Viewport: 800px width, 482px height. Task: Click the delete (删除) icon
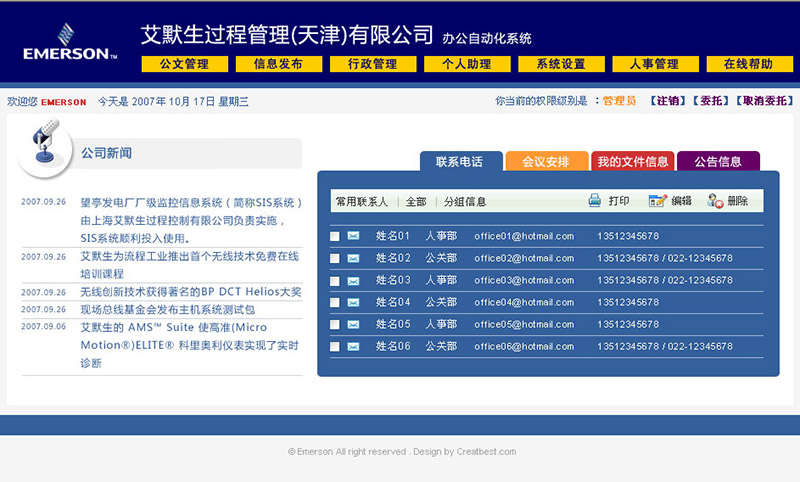tap(715, 201)
